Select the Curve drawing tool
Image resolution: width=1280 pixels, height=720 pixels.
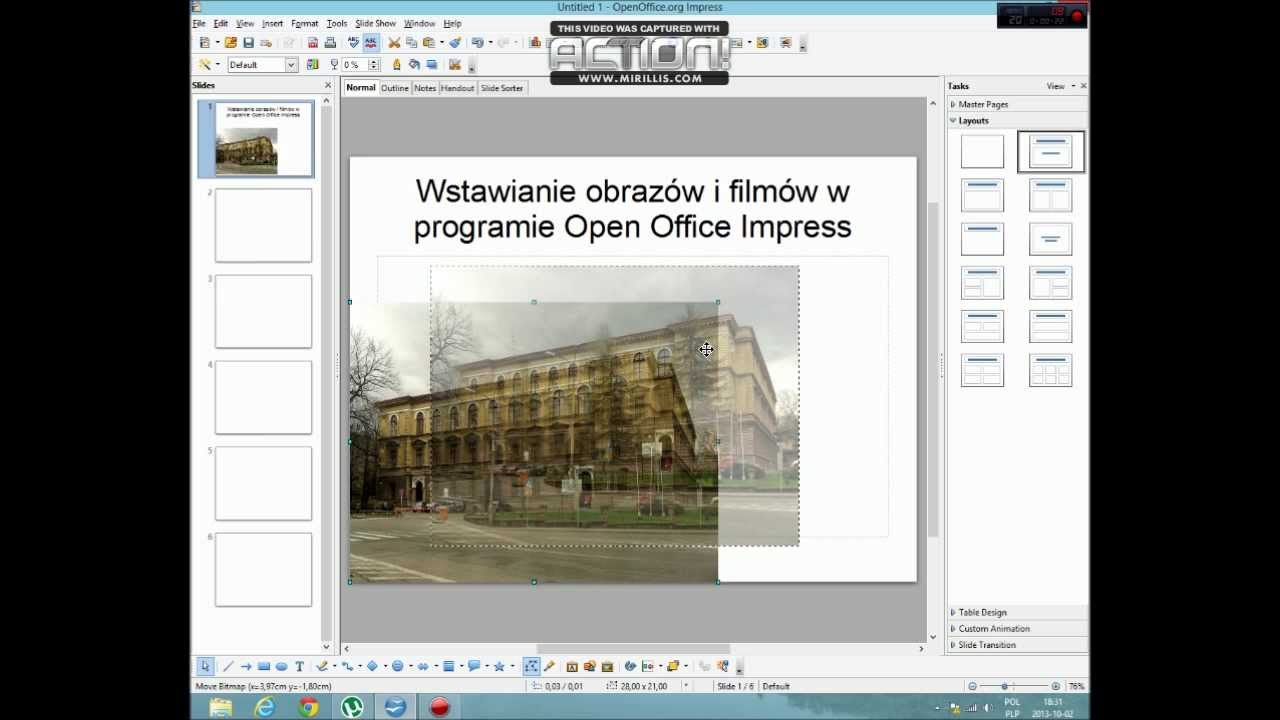(x=321, y=666)
